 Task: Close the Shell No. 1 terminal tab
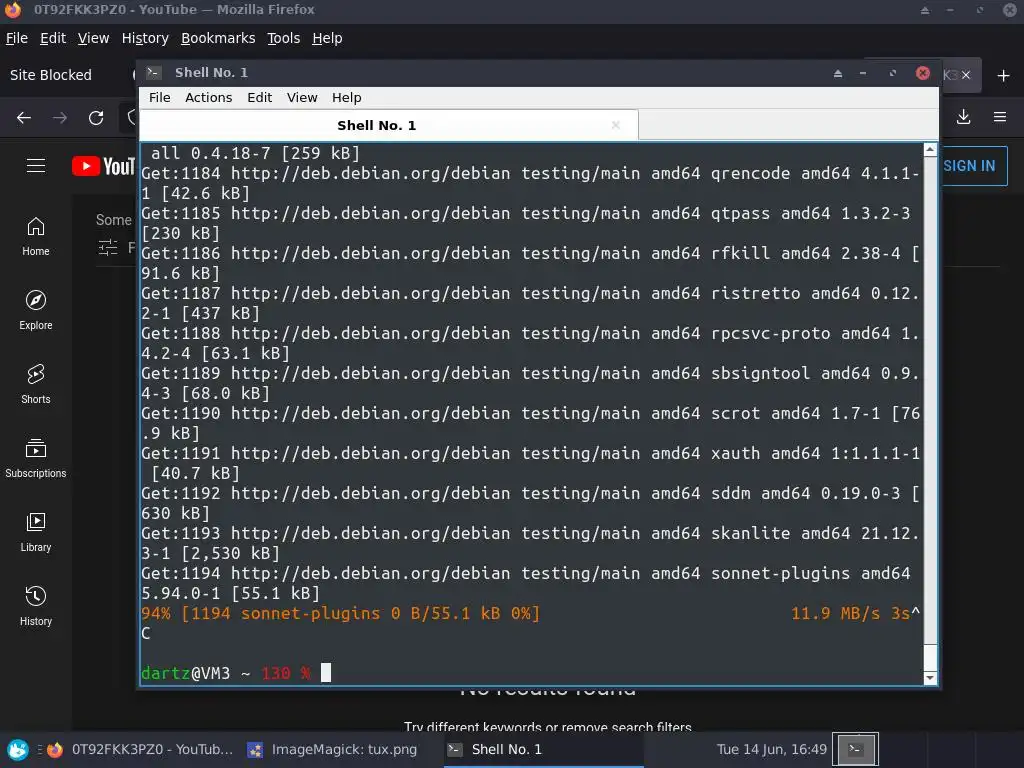615,125
